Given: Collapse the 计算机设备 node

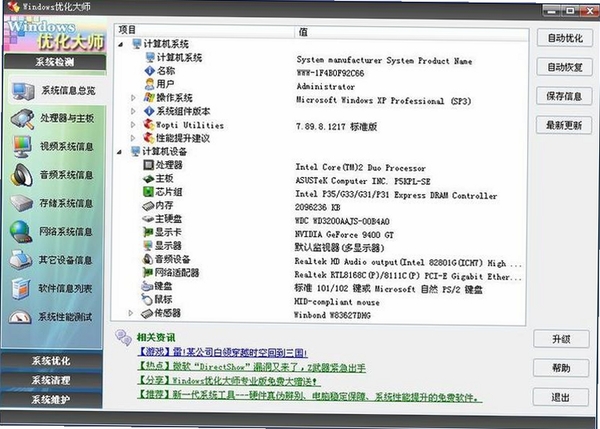Looking at the screenshot, I should (x=119, y=152).
